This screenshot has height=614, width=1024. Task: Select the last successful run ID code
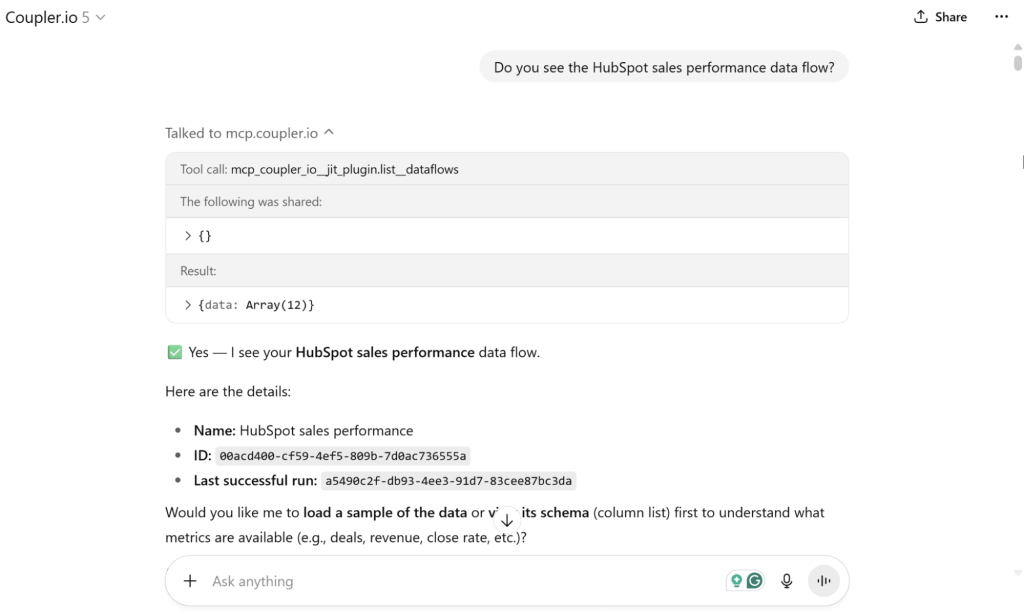tap(448, 480)
